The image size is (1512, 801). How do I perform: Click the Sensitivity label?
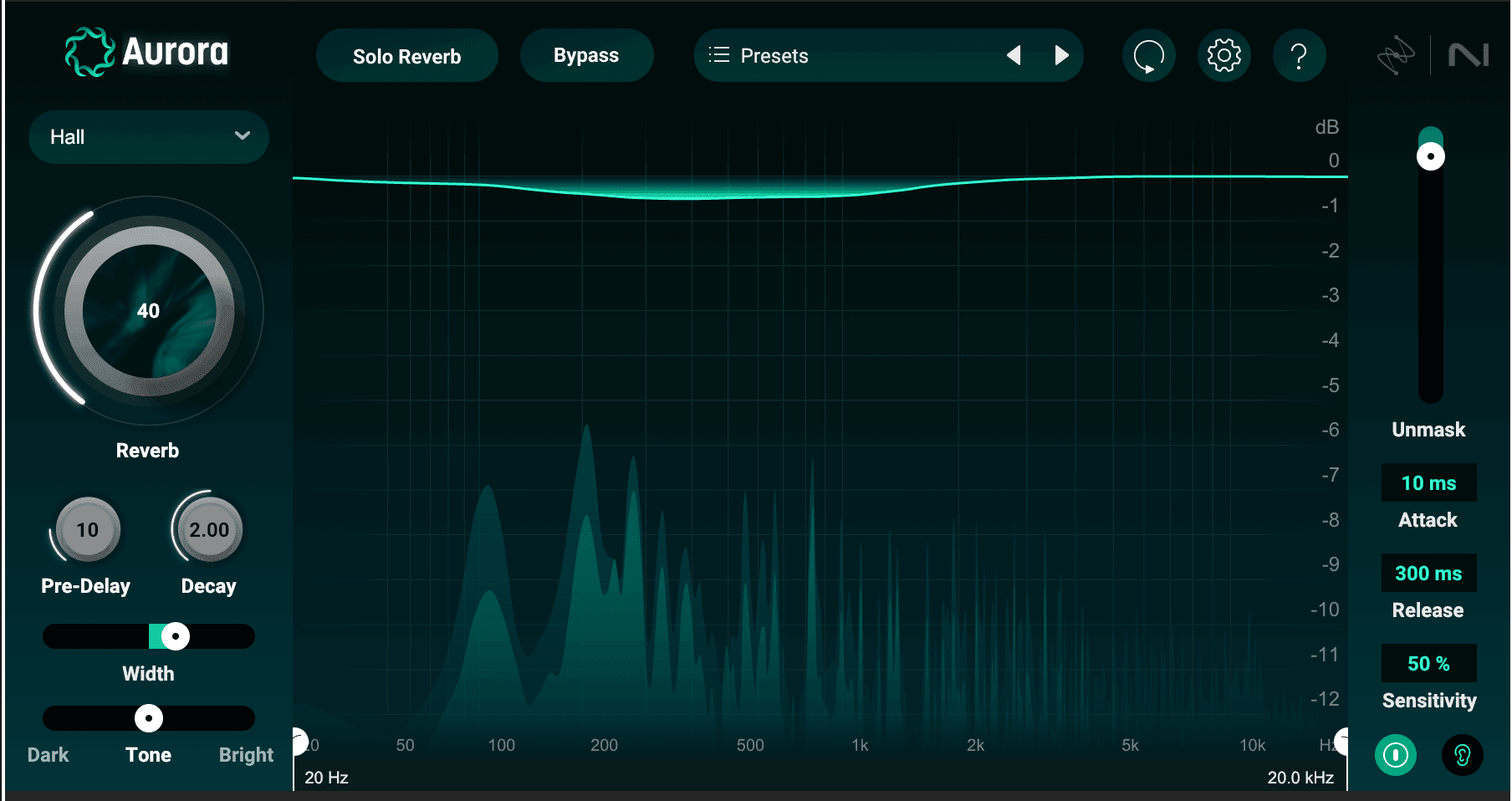pos(1429,701)
